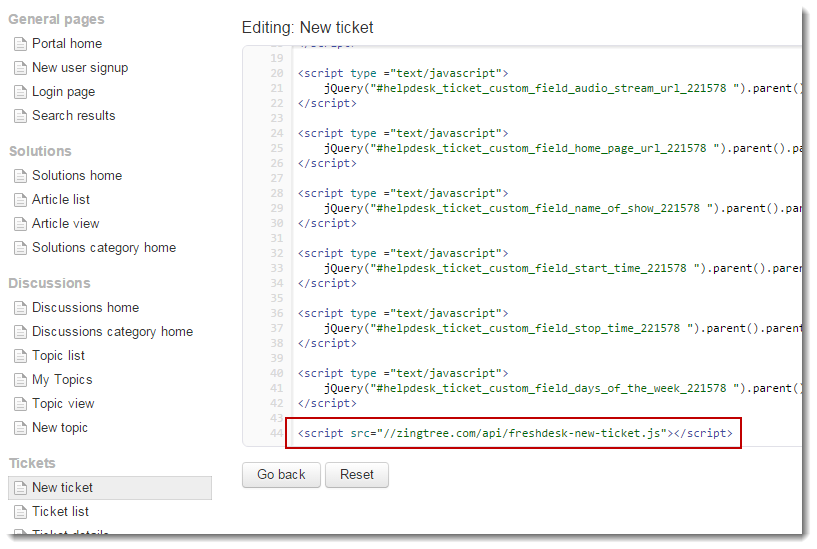Go to the Login page template
Screen dimensions: 817x549
click(64, 92)
